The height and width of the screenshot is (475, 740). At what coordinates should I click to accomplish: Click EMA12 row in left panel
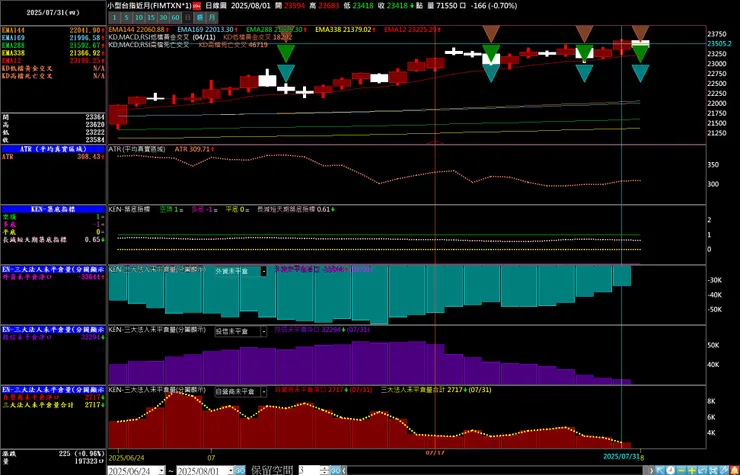click(53, 60)
